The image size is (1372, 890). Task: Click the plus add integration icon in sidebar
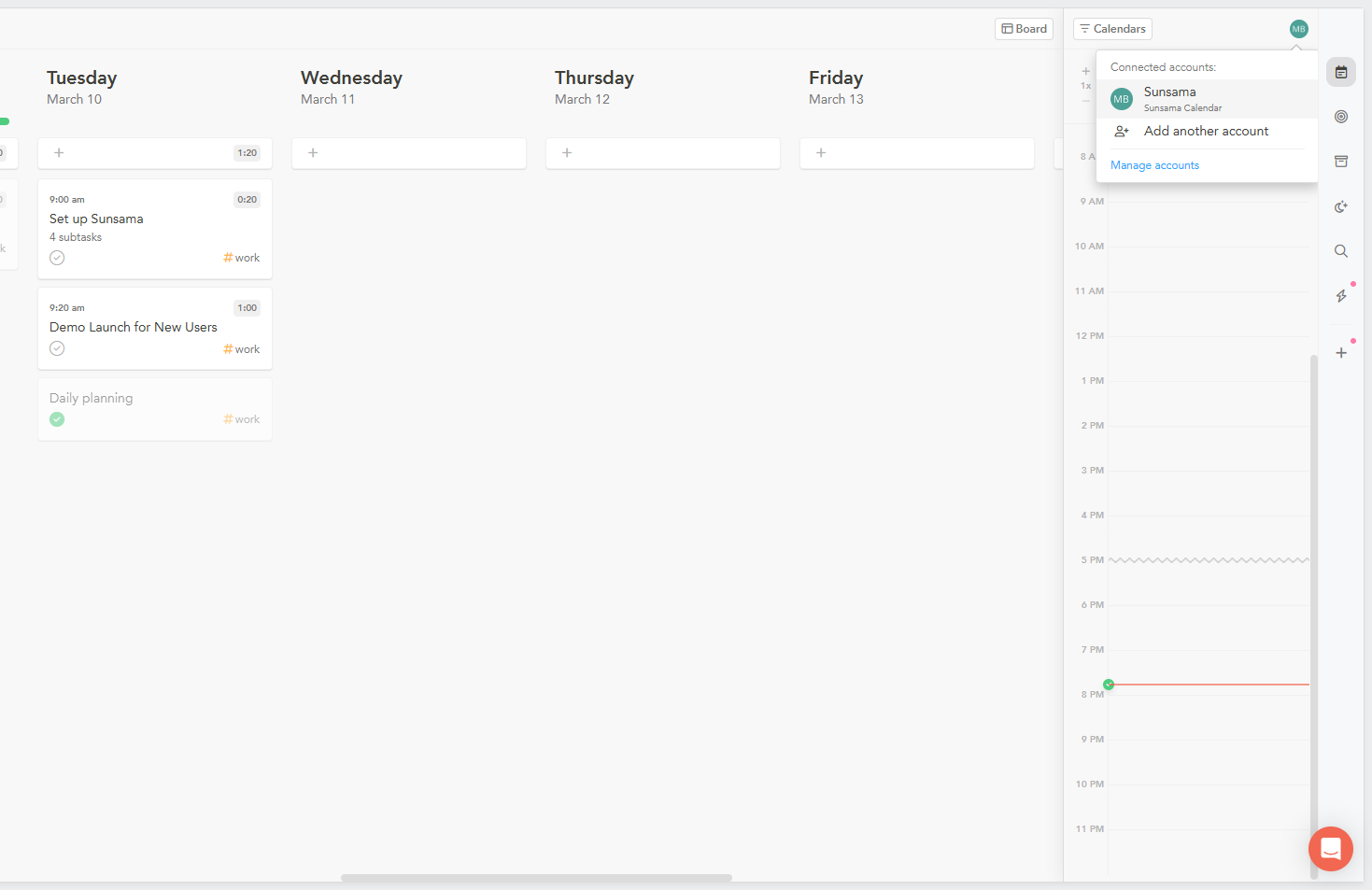click(x=1341, y=353)
